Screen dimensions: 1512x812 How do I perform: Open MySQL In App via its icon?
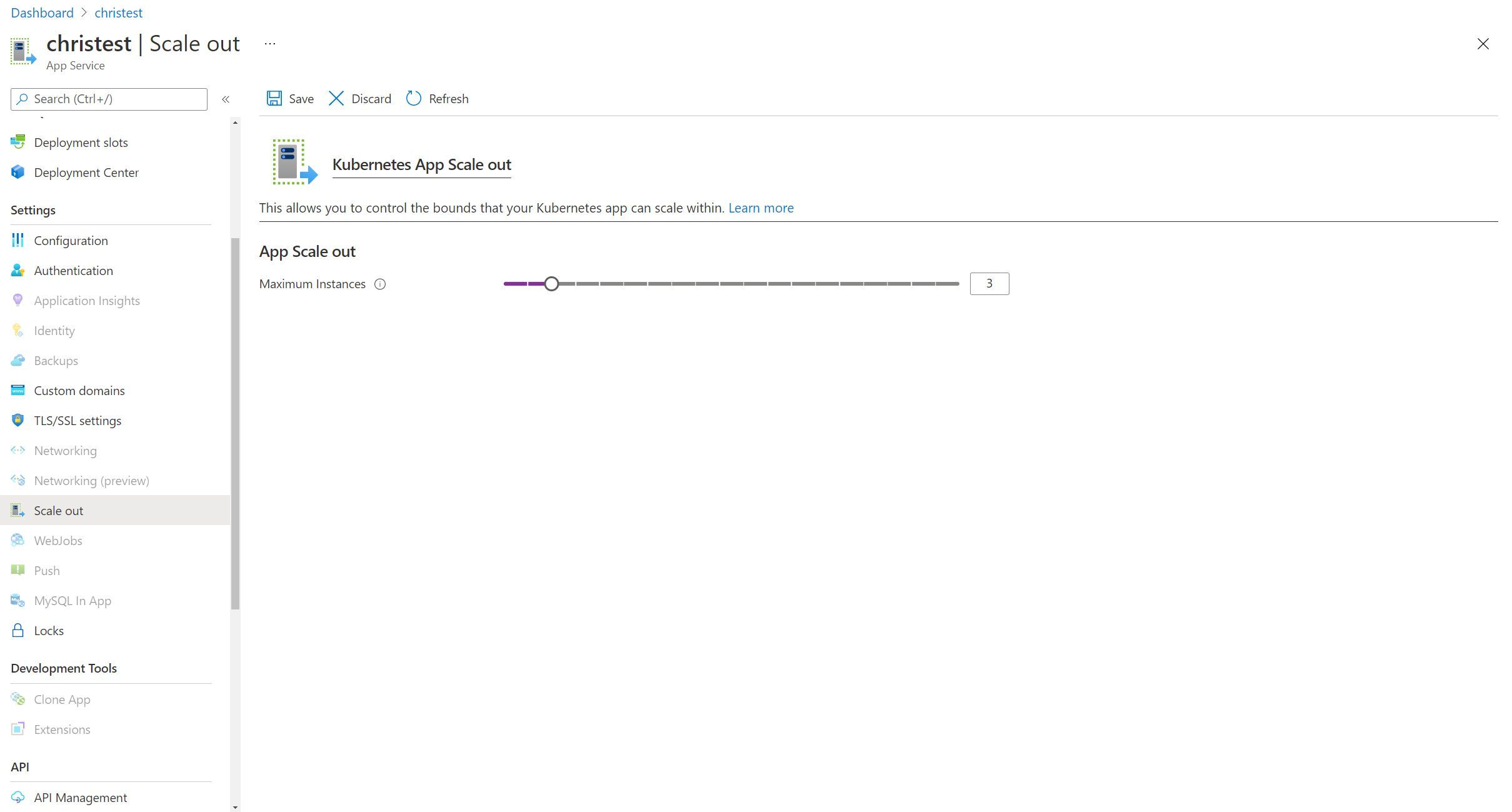click(x=17, y=600)
